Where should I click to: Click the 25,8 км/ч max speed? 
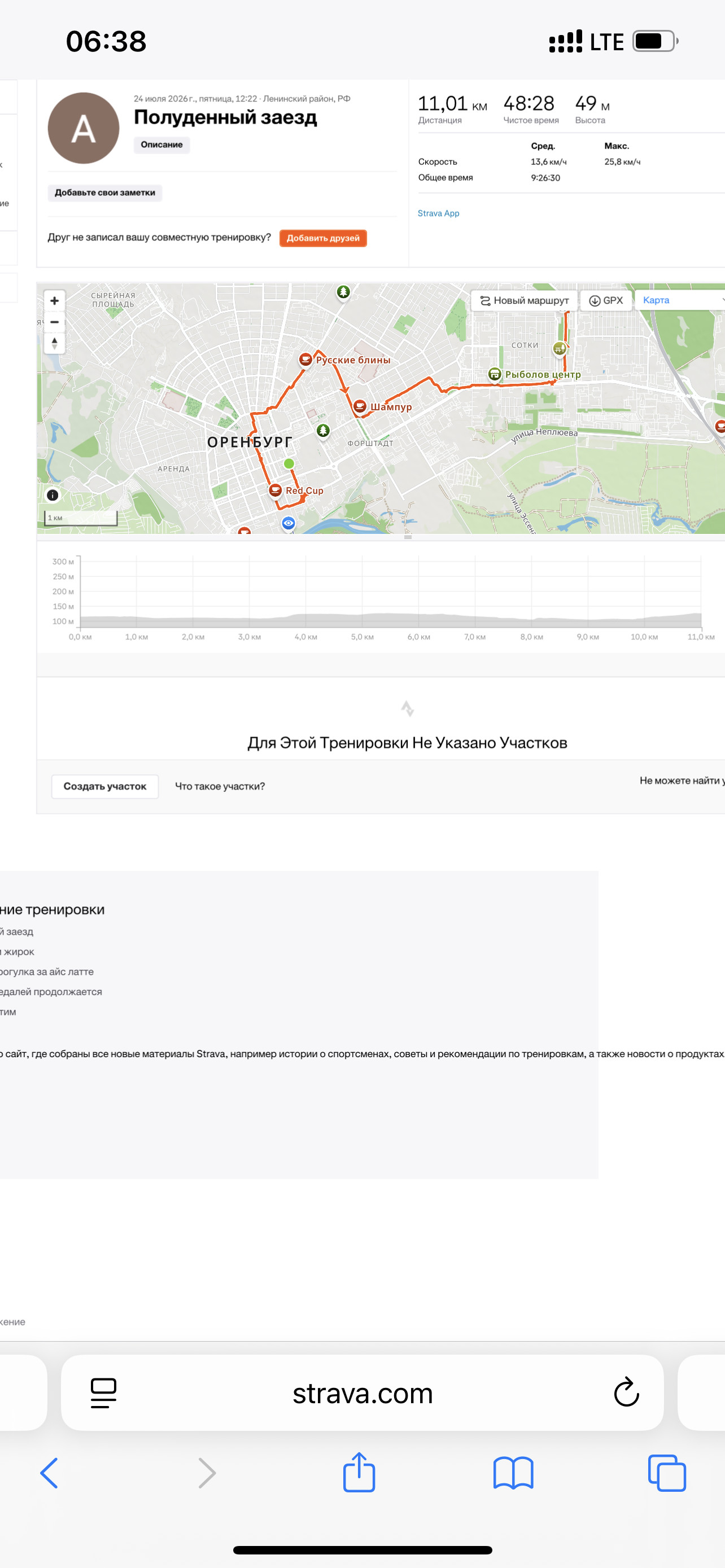622,162
